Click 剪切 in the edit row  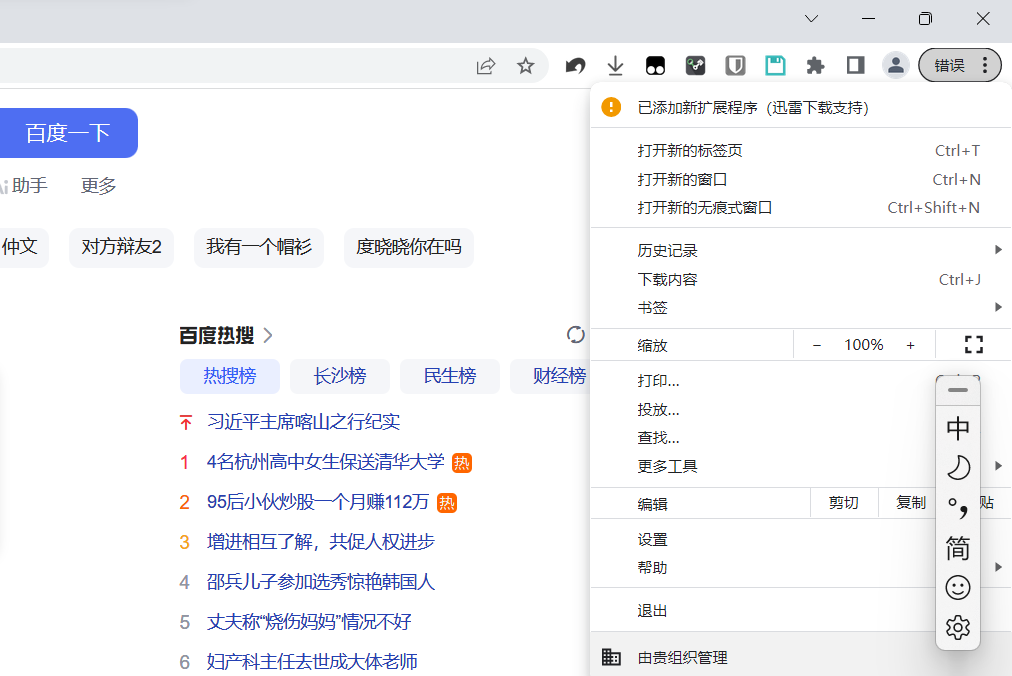tap(844, 503)
